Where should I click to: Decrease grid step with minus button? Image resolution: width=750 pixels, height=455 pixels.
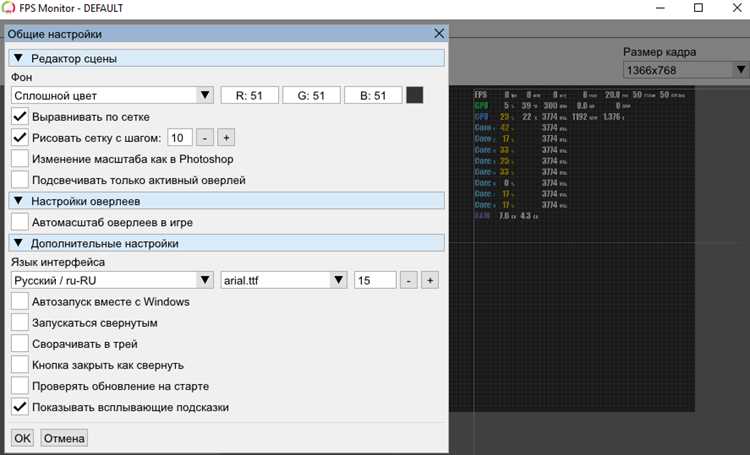(205, 138)
